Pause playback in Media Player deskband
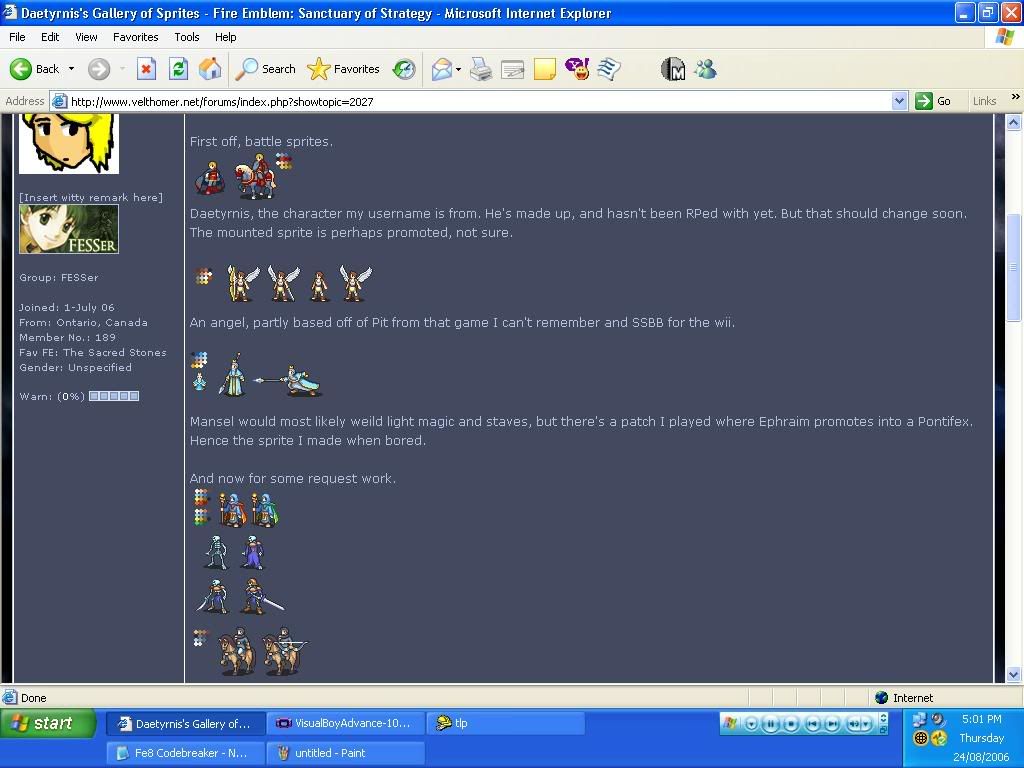The image size is (1024, 768). [x=771, y=724]
